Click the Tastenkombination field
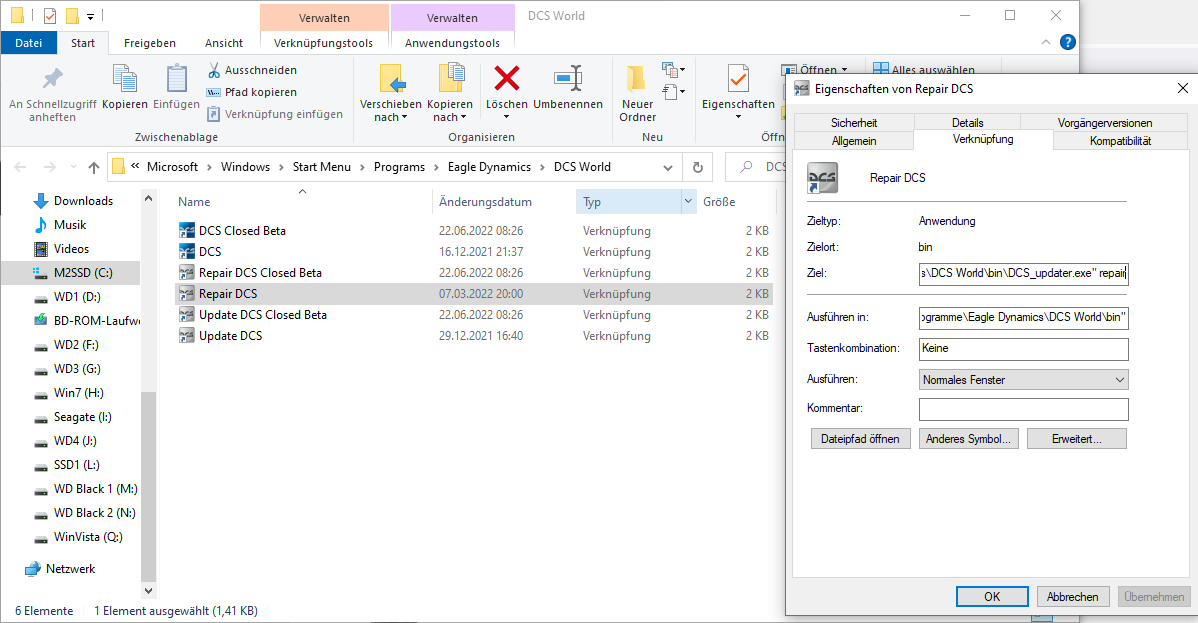This screenshot has height=623, width=1198. click(1024, 349)
